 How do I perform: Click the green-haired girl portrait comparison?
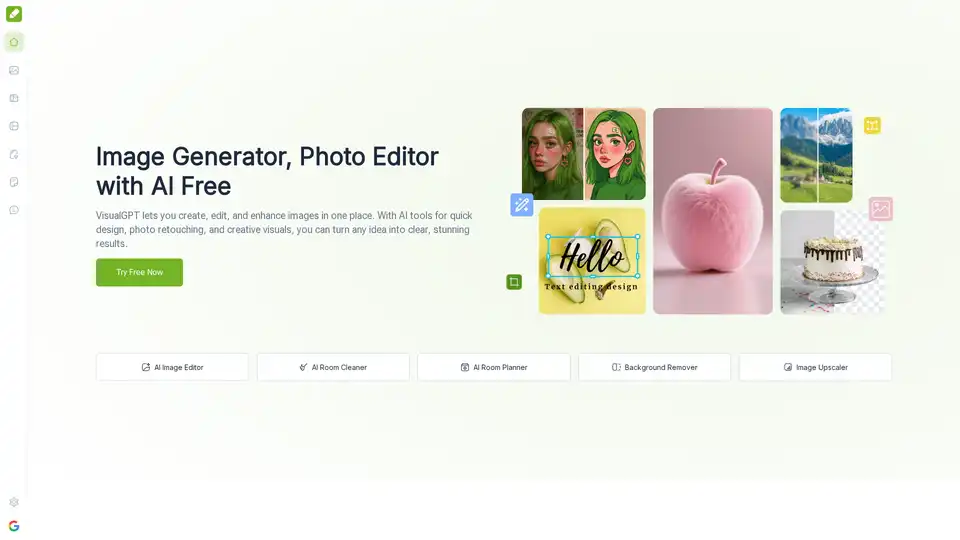coord(583,154)
